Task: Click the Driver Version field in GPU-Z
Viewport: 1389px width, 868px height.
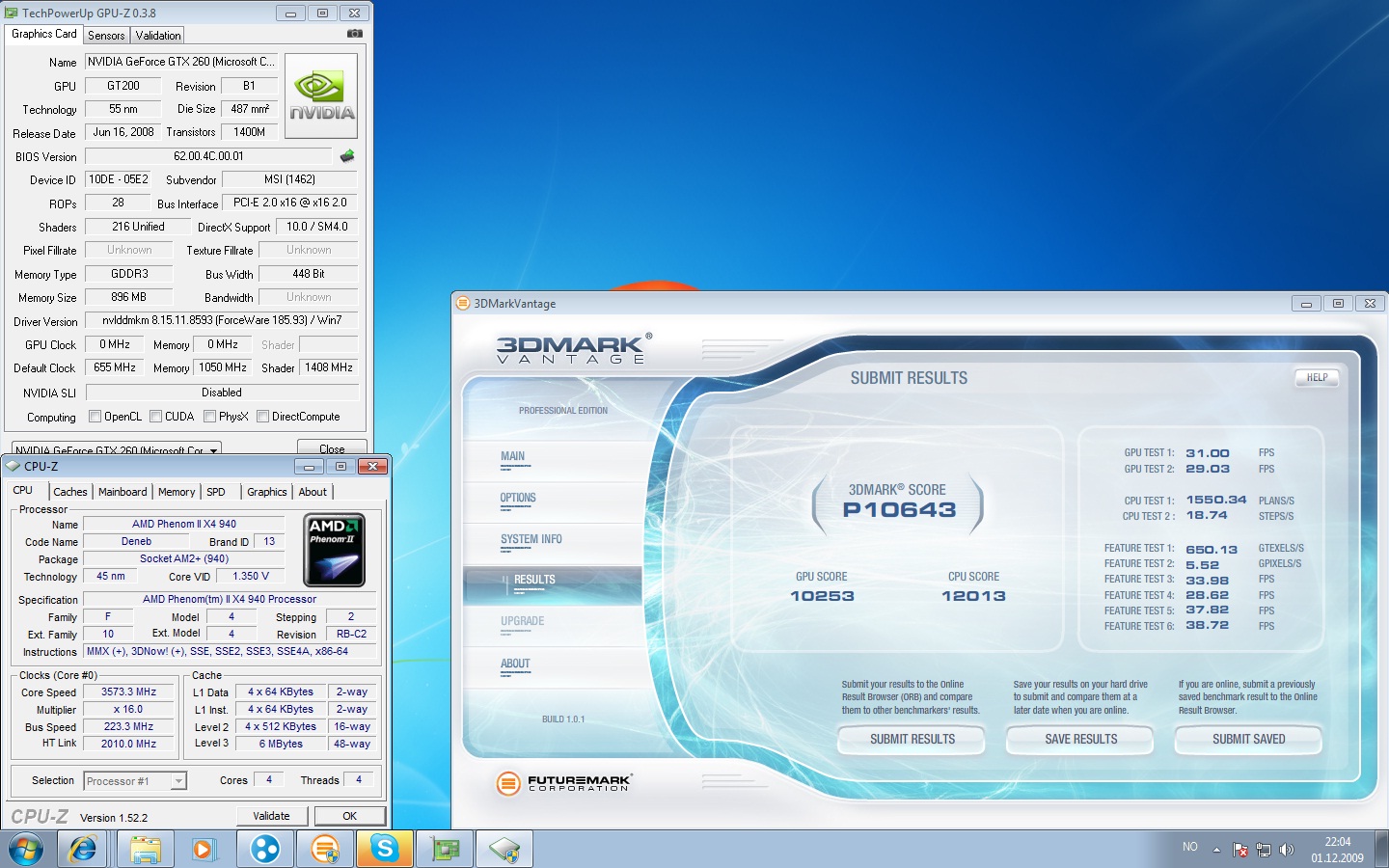Action: [x=222, y=320]
